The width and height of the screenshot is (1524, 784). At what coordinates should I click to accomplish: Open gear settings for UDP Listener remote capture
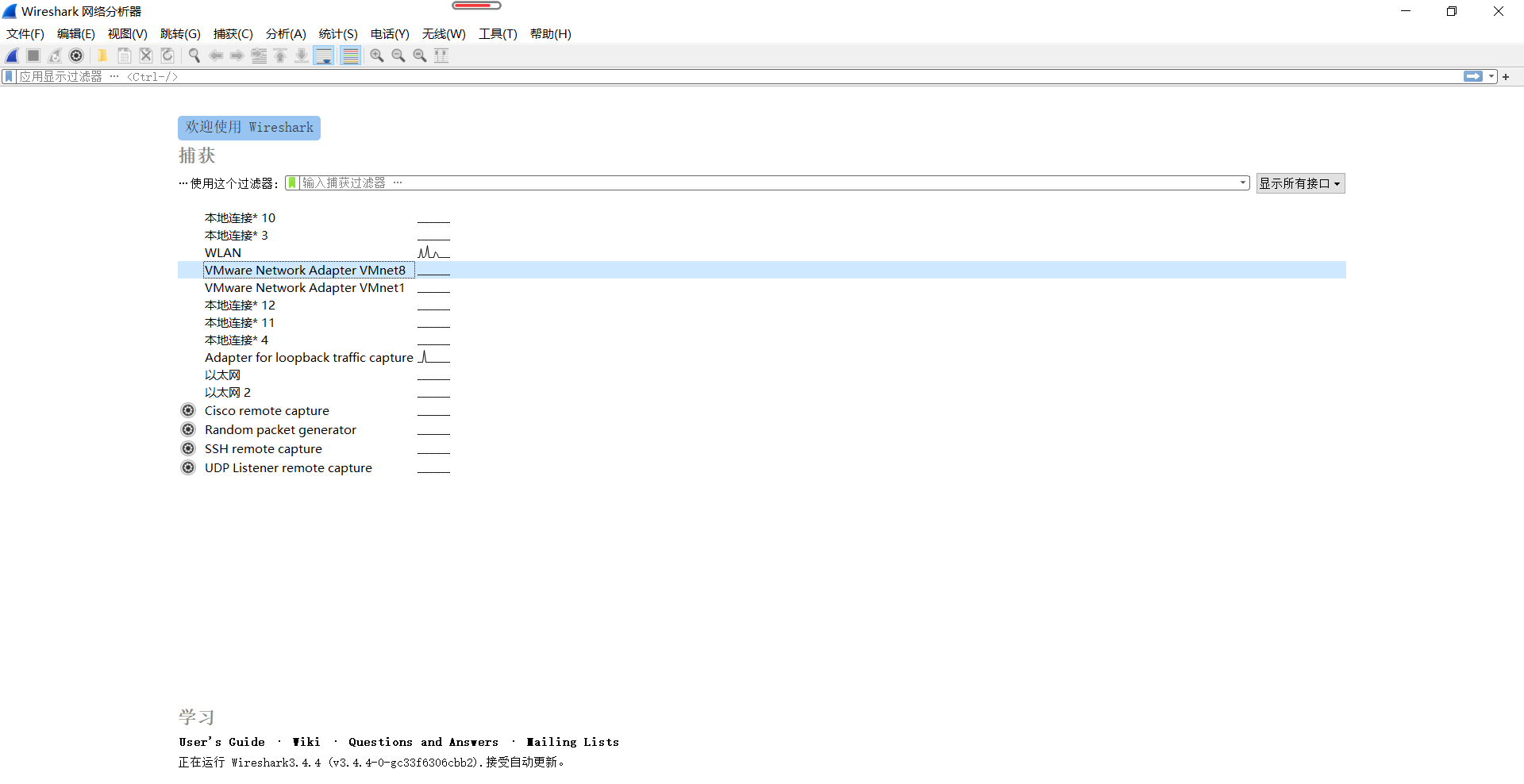tap(188, 467)
